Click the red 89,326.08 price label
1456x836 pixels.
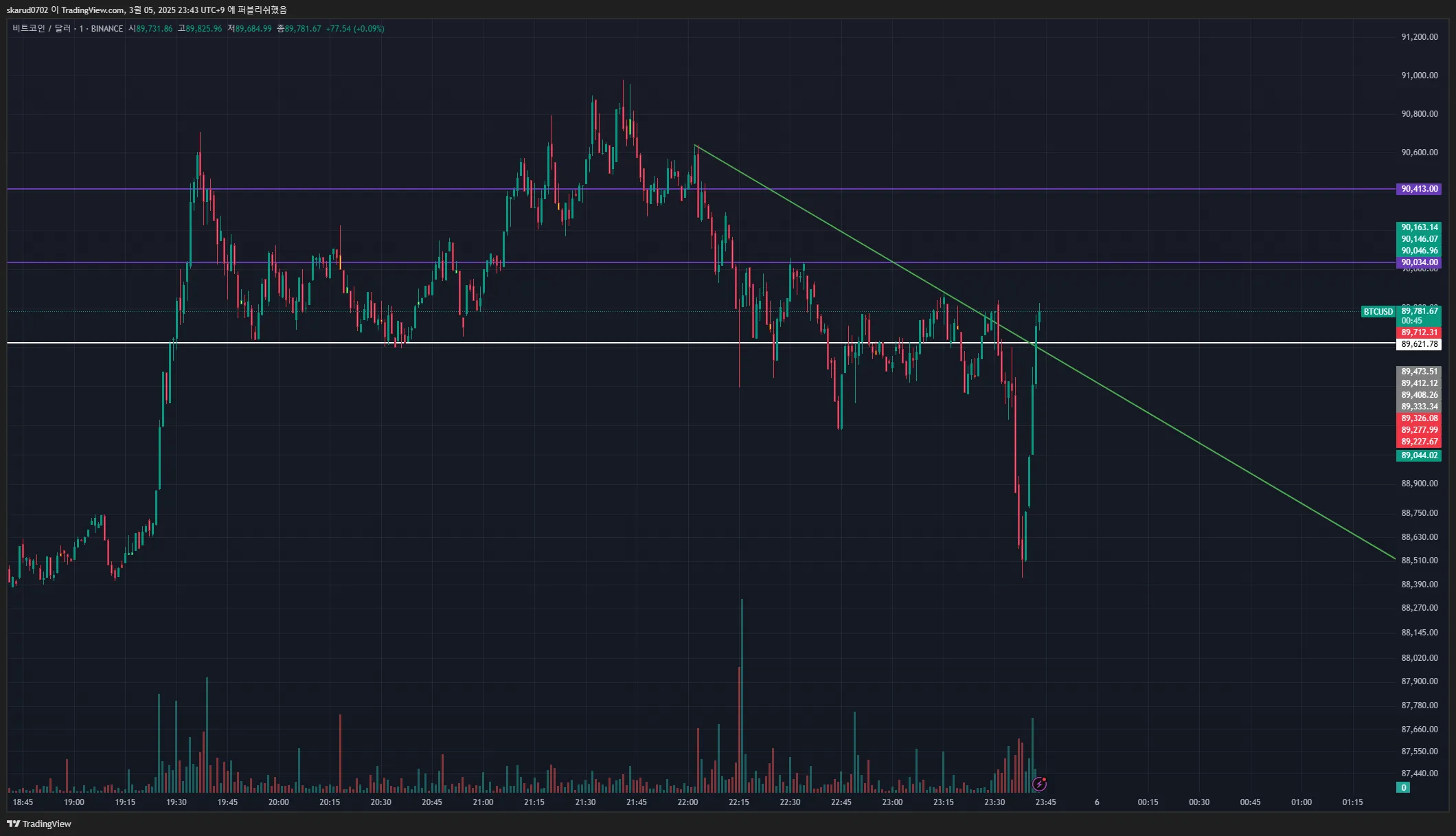(x=1419, y=418)
